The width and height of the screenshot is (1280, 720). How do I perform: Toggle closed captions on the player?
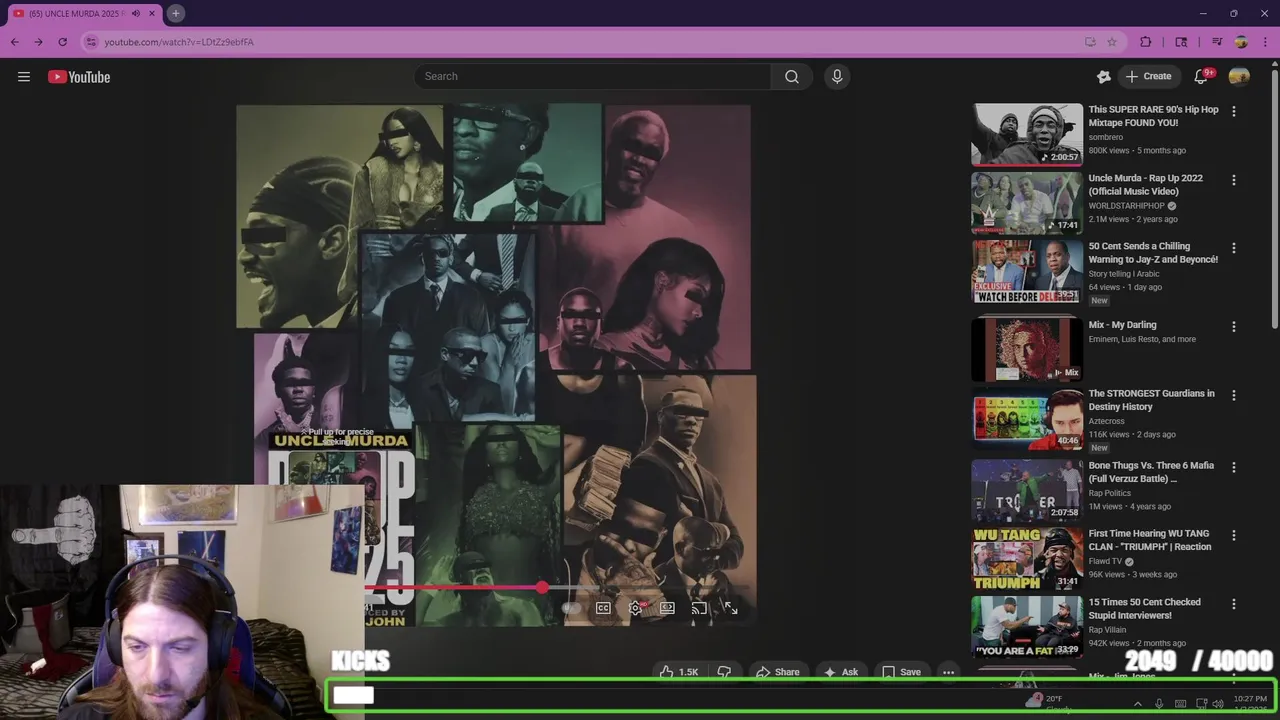click(x=603, y=608)
